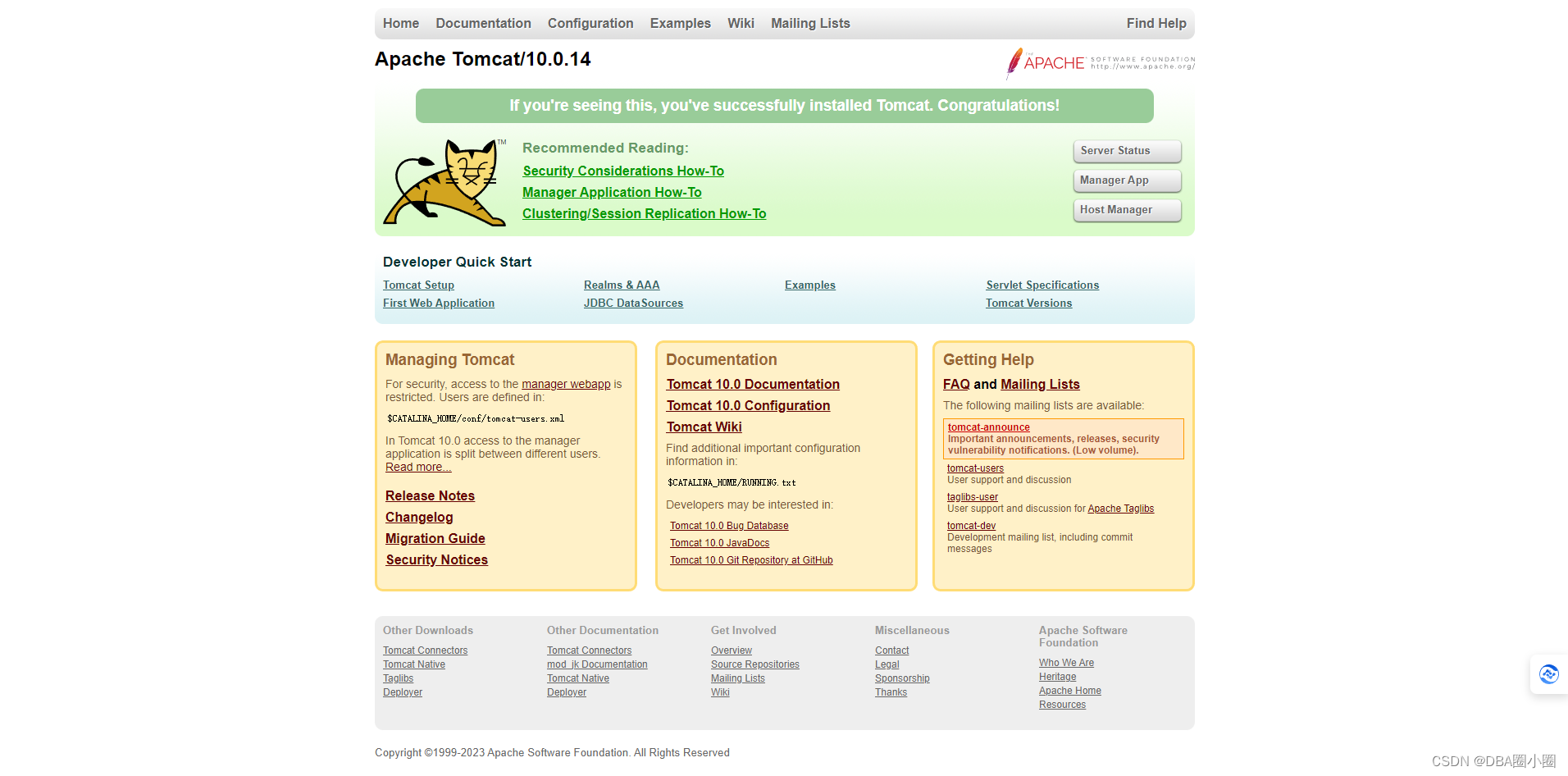Open Tomcat Connectors under Other Documentation

[x=589, y=650]
